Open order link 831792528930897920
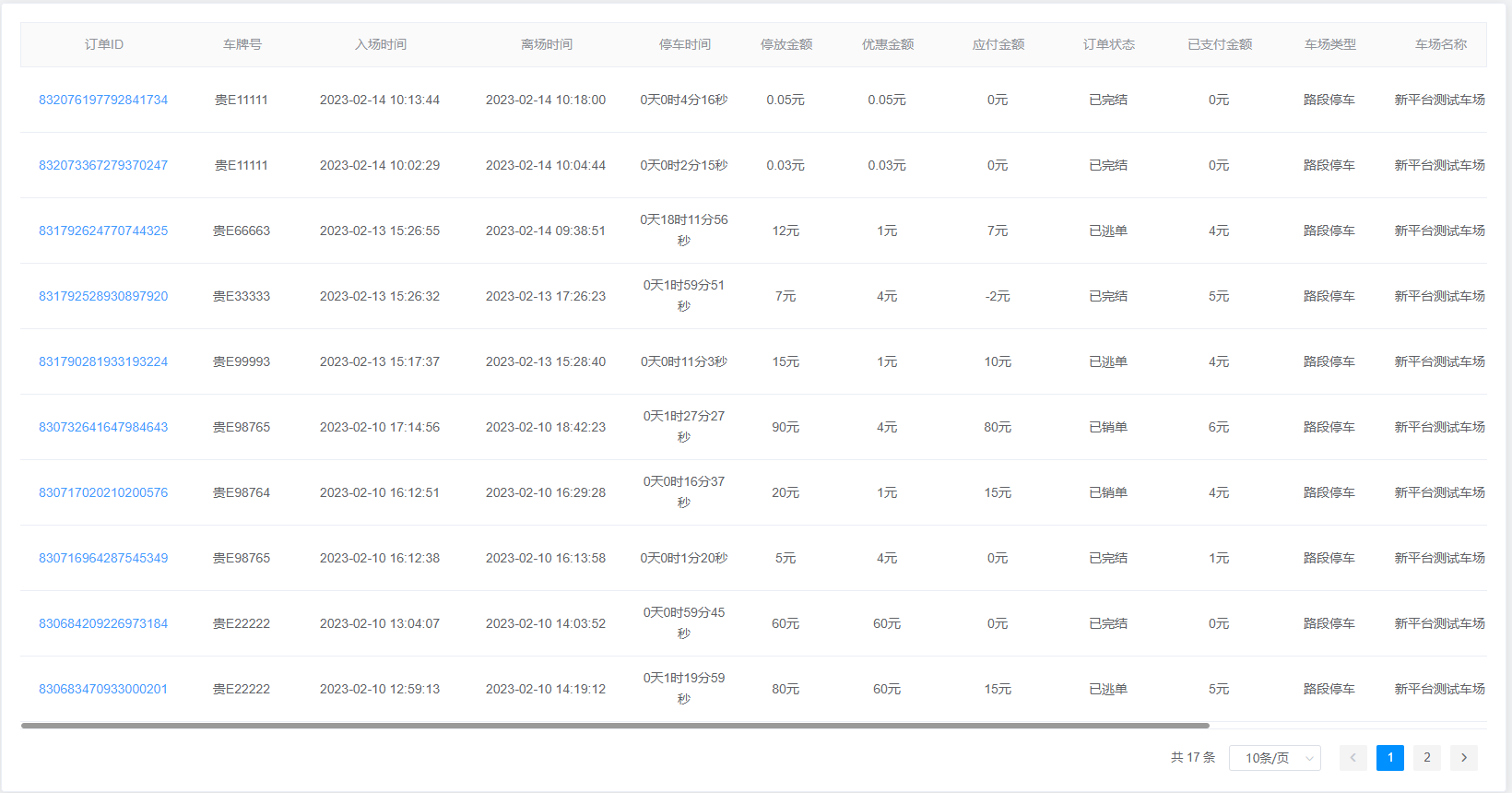The height and width of the screenshot is (793, 1512). [103, 296]
